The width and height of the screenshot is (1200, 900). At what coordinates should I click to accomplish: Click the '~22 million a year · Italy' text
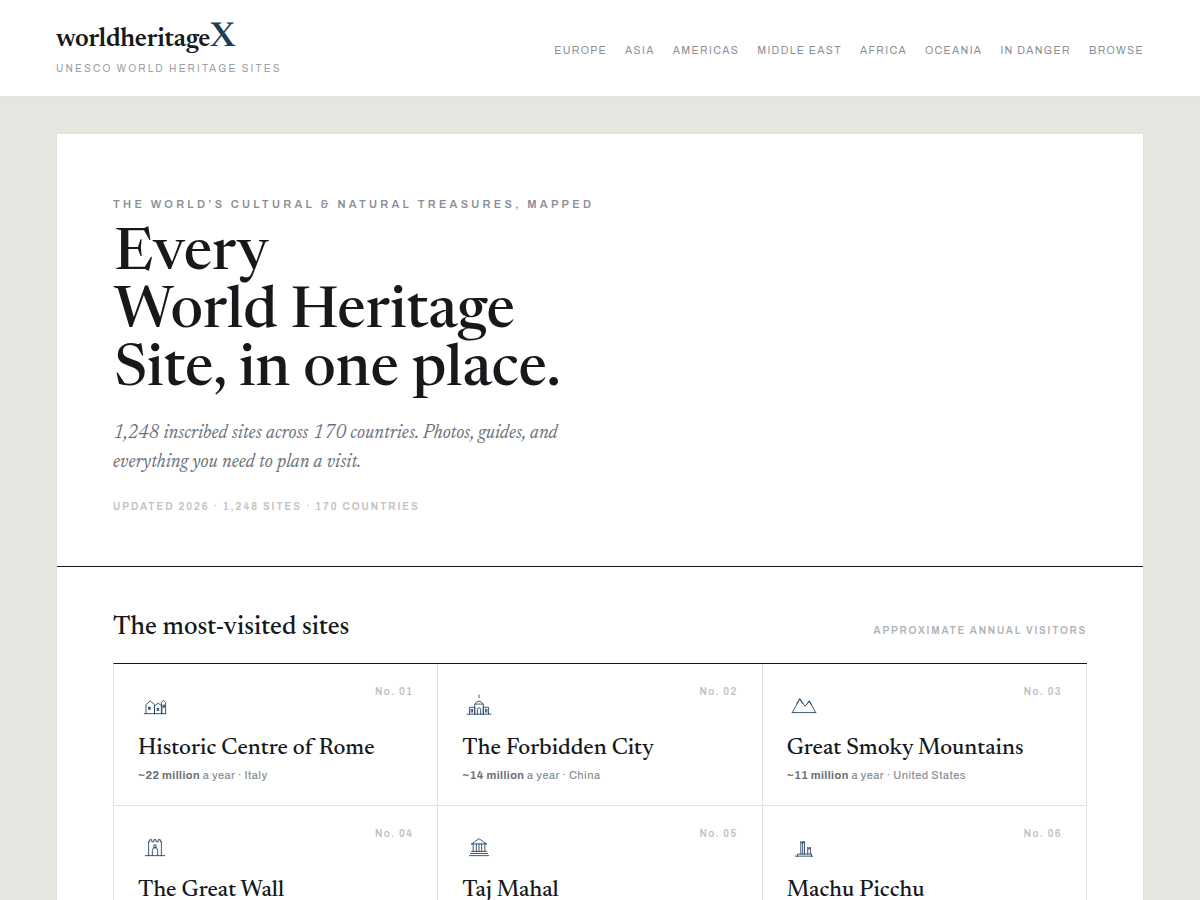tap(203, 775)
